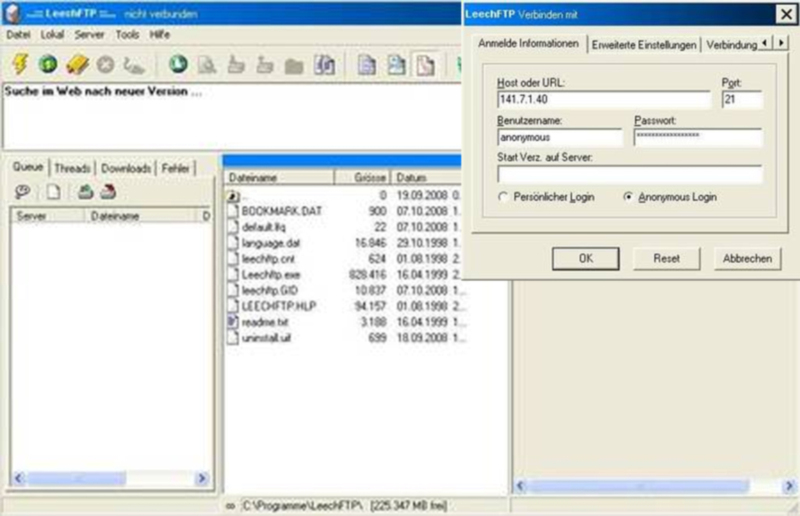
Task: Click the grey disconnect cable icon
Action: pos(134,65)
